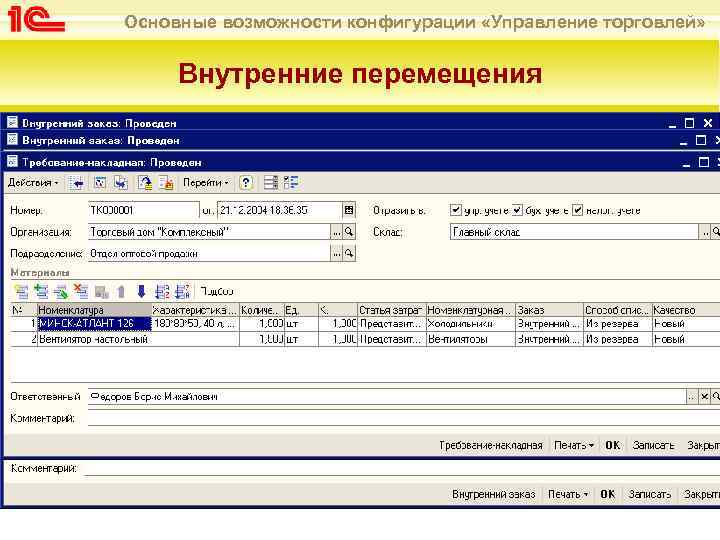This screenshot has height=540, width=720.
Task: Open help via the question mark icon
Action: (x=246, y=183)
